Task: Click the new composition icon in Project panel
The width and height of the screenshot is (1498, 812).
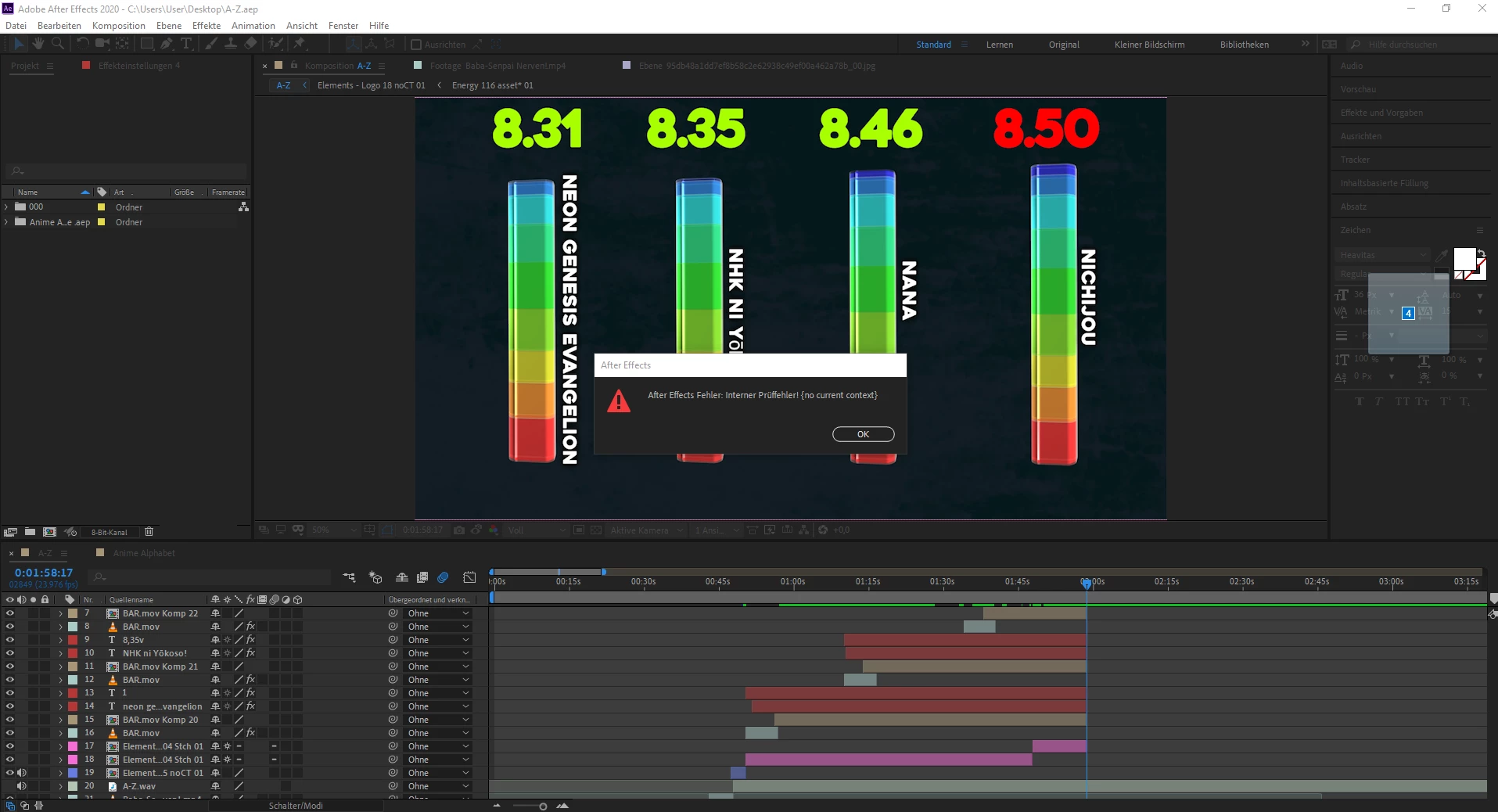Action: (x=50, y=532)
